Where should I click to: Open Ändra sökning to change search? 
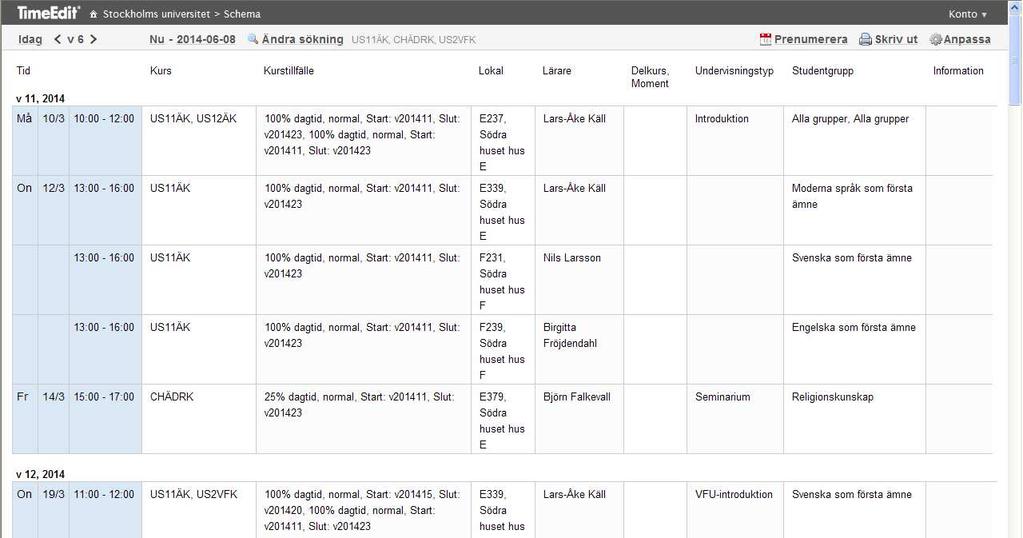click(x=303, y=39)
